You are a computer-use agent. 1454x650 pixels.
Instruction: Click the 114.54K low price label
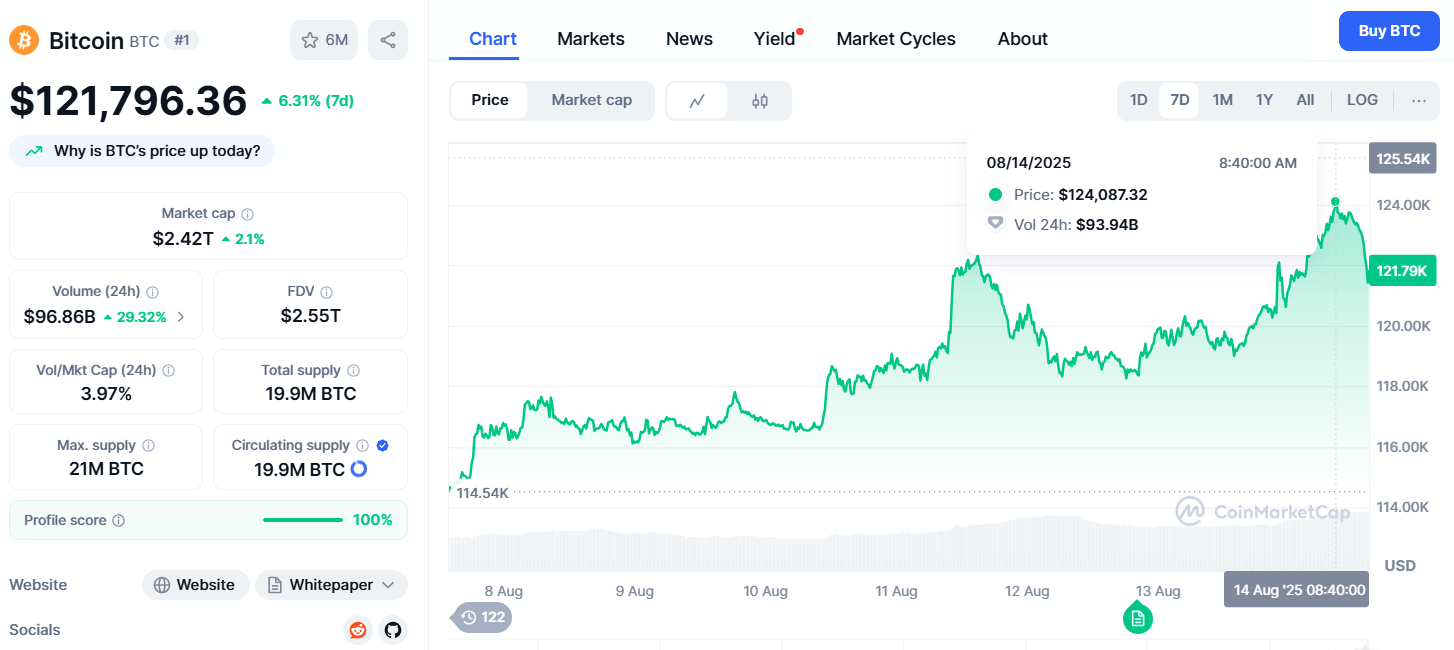(x=482, y=493)
